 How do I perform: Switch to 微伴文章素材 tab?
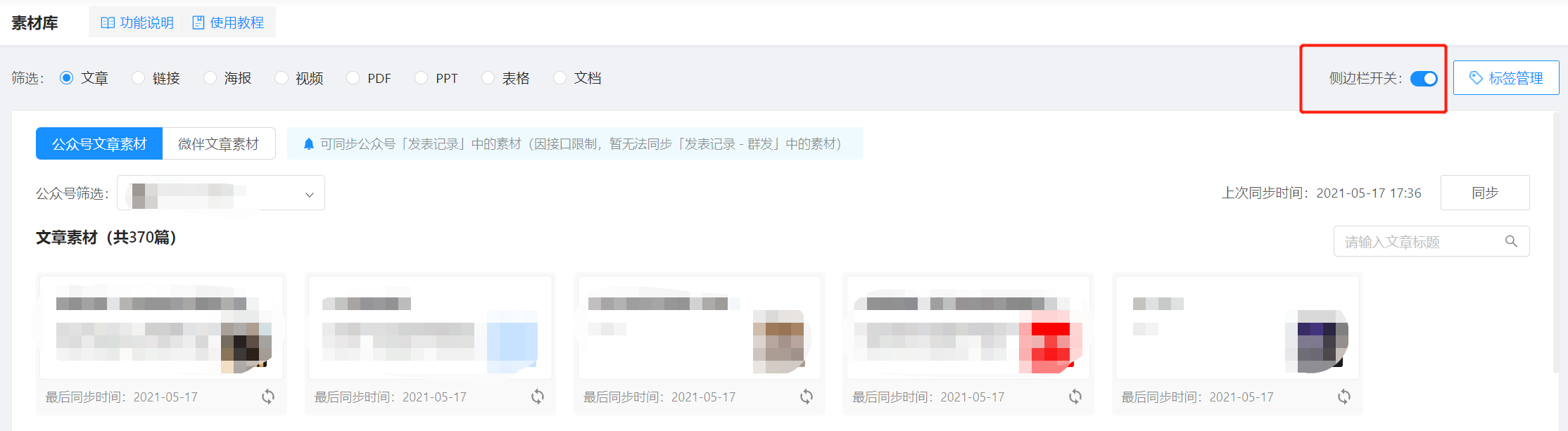click(219, 143)
